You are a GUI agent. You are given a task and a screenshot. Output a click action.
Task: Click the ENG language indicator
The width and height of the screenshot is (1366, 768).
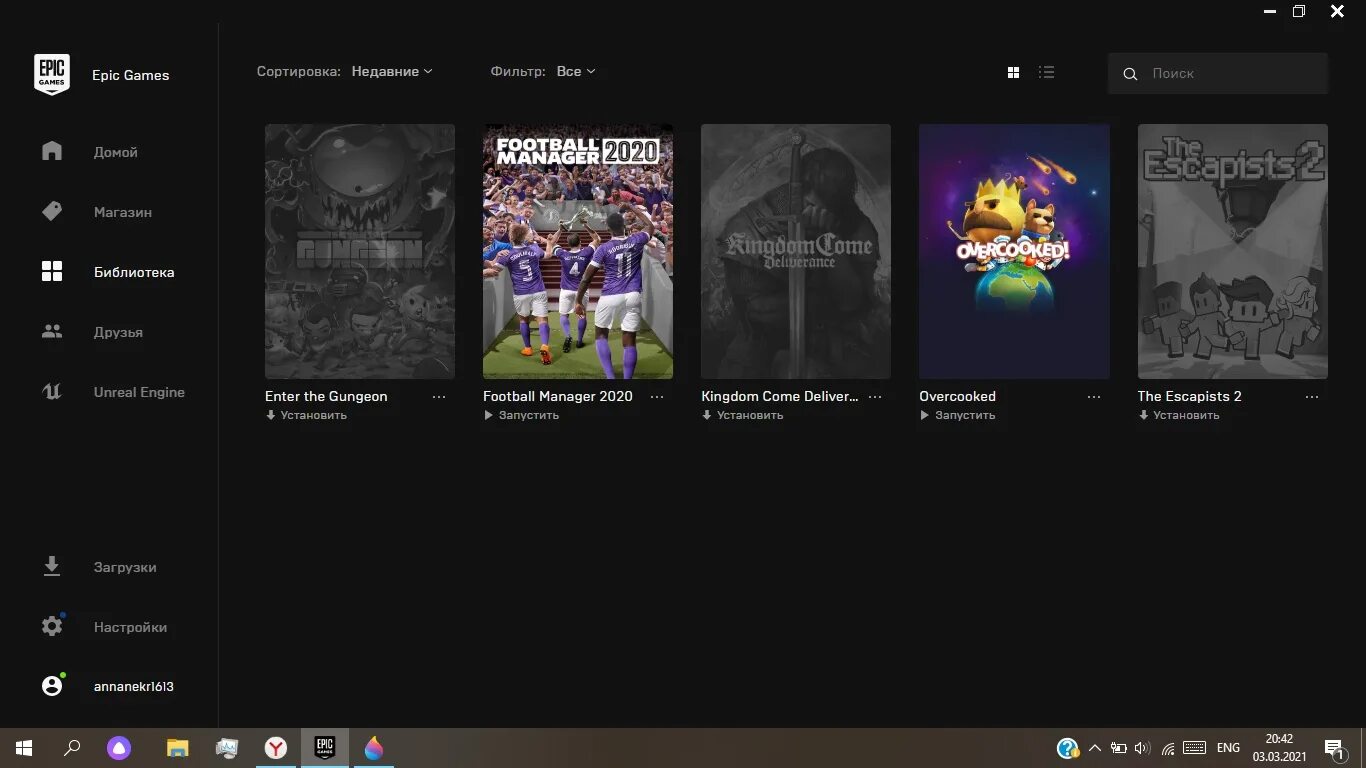click(x=1228, y=748)
